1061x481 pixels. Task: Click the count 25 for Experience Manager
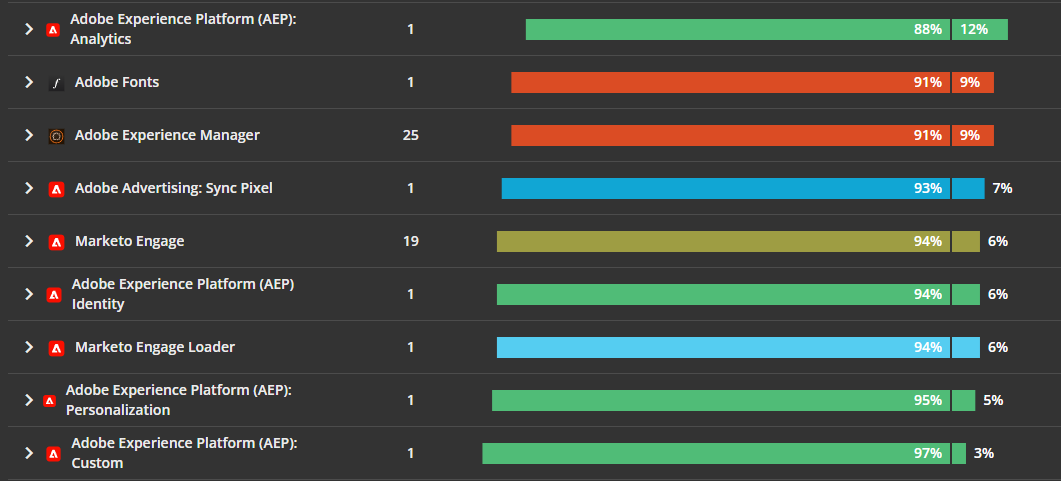tap(411, 135)
